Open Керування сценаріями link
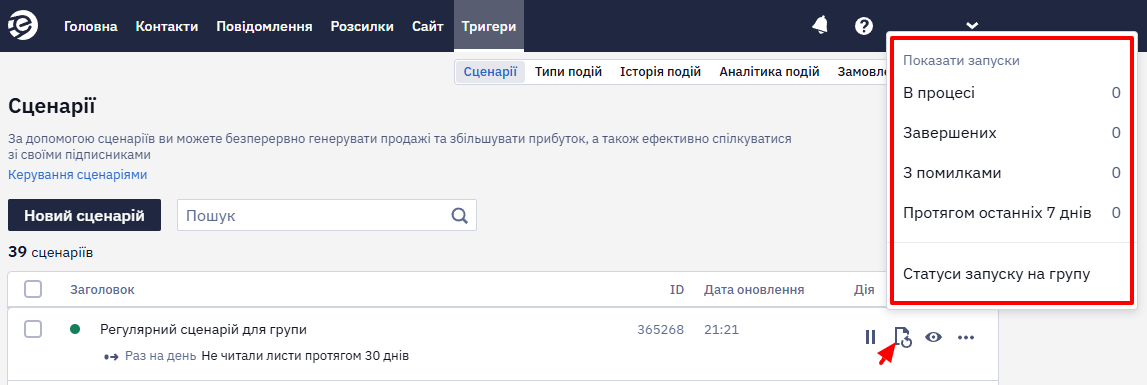1147x385 pixels. tap(78, 175)
